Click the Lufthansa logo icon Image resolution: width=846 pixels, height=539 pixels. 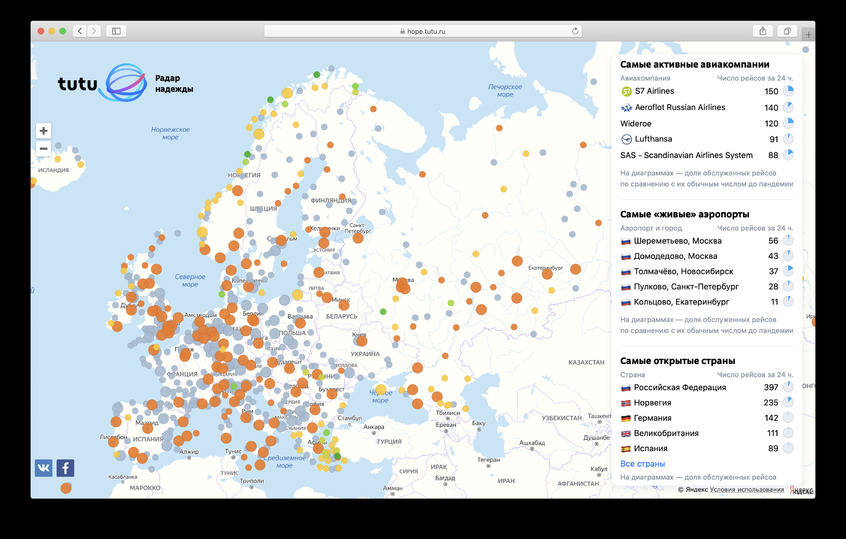pos(626,139)
